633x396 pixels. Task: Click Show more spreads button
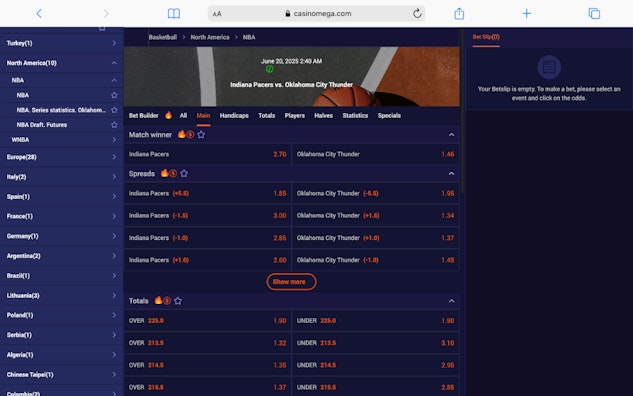pyautogui.click(x=291, y=282)
